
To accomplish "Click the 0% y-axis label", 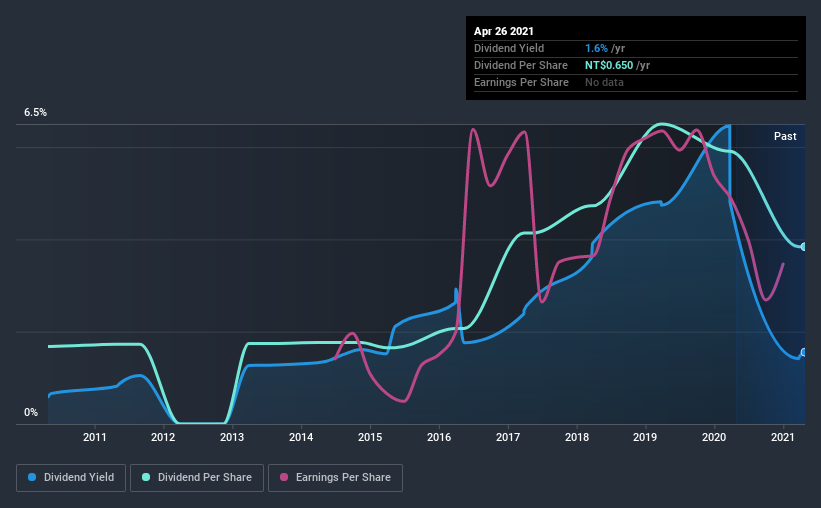I will click(x=31, y=413).
